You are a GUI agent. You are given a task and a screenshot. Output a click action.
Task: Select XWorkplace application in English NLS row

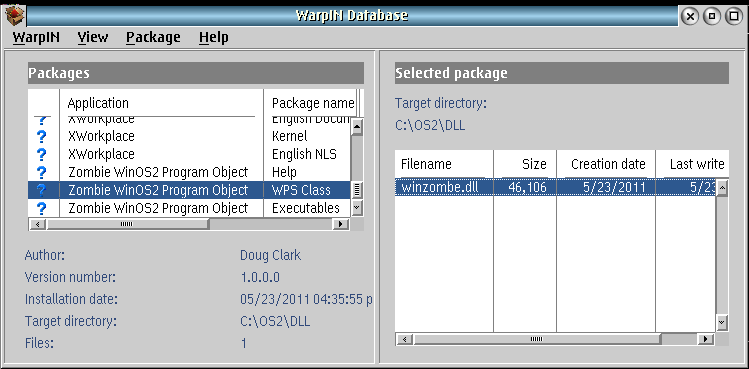tap(101, 154)
